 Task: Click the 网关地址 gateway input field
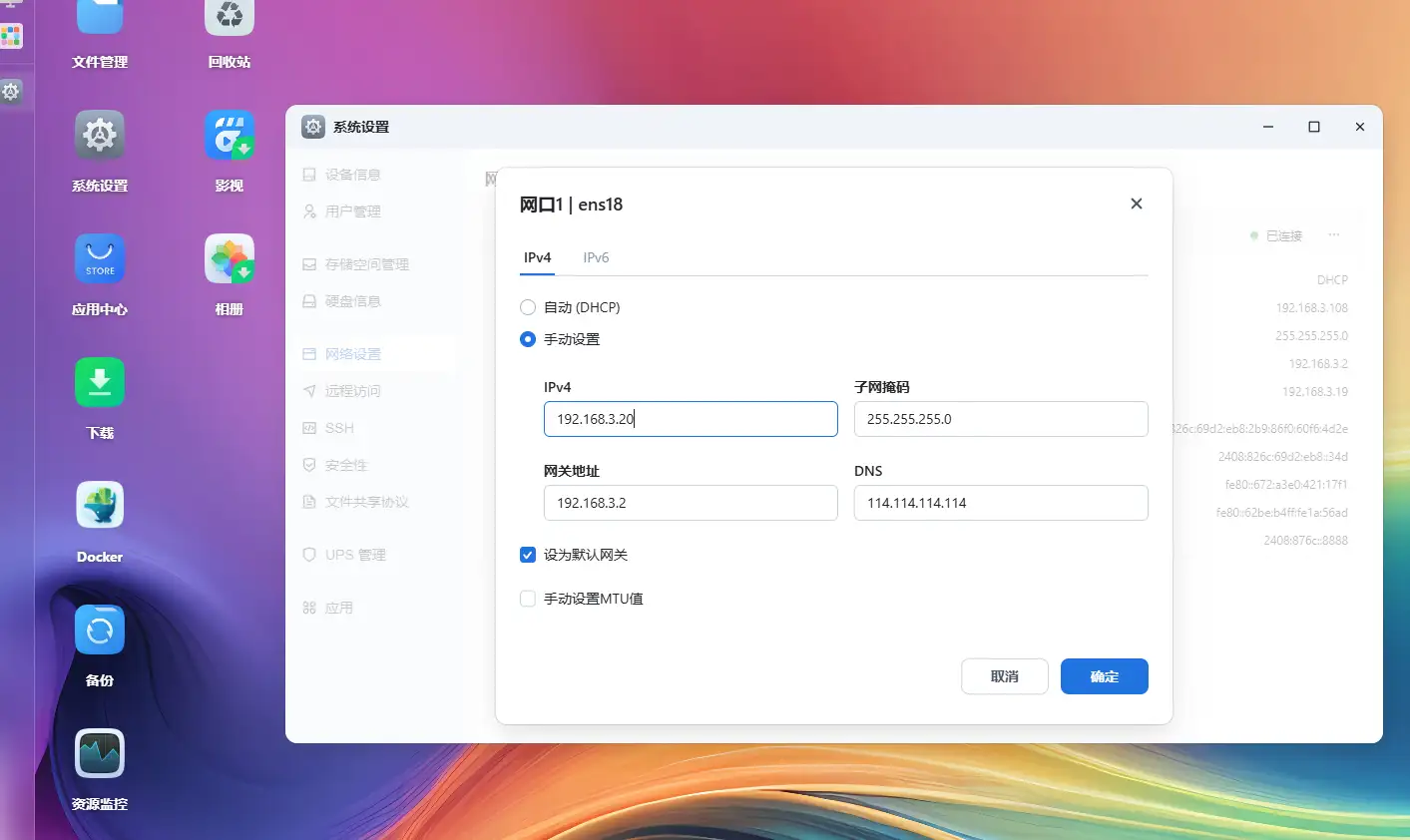click(690, 503)
